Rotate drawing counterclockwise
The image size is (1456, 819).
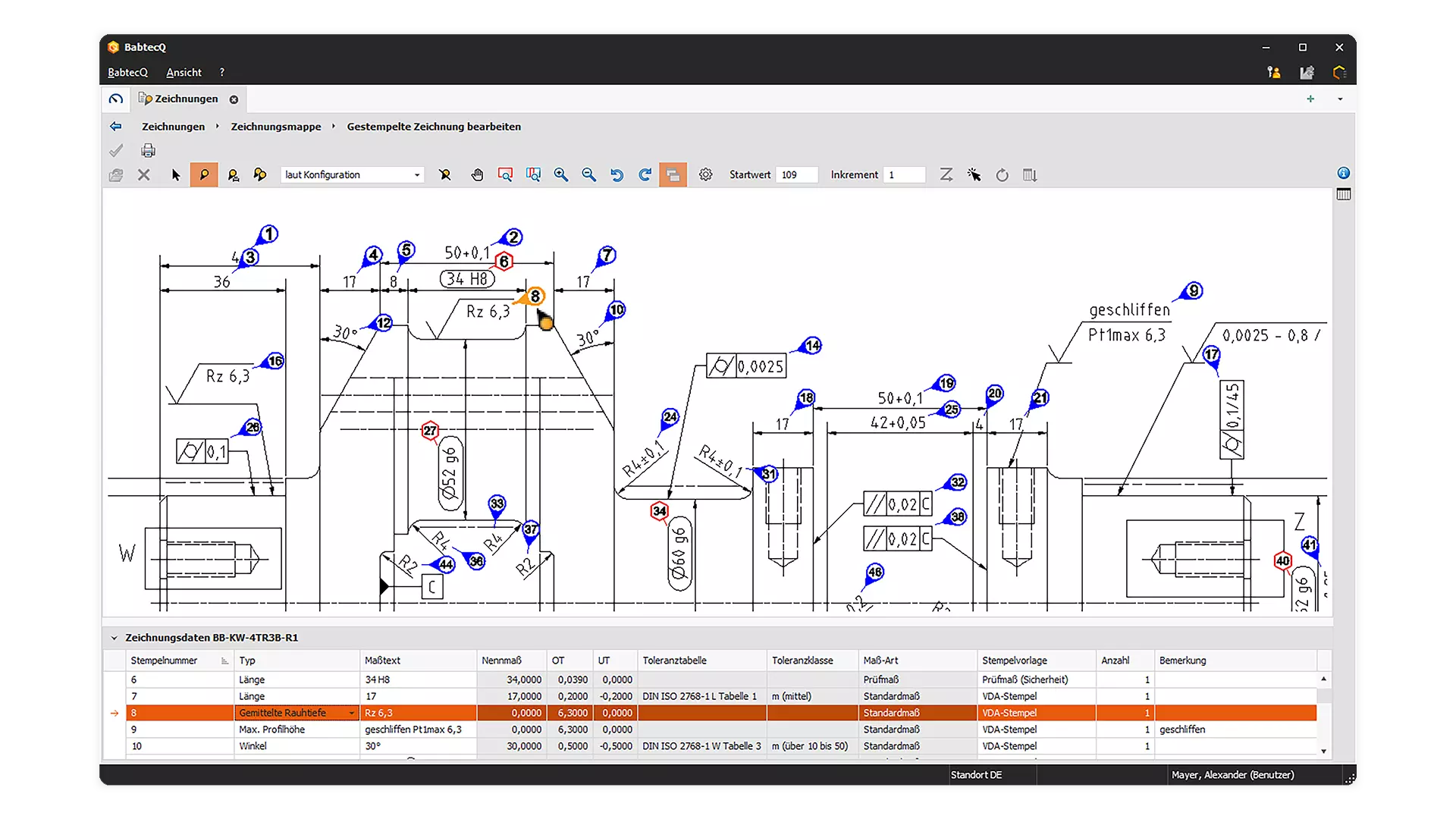pyautogui.click(x=617, y=175)
